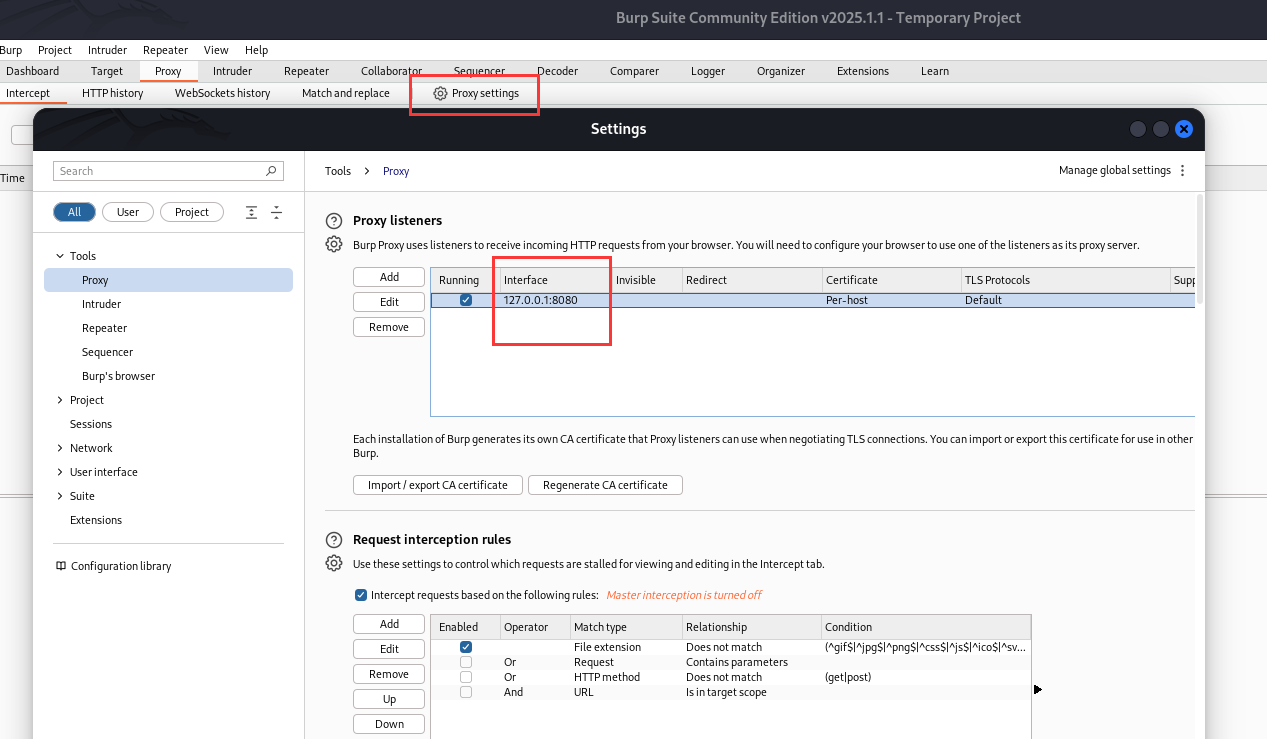Switch to the Dashboard tab
1267x739 pixels.
coord(32,71)
